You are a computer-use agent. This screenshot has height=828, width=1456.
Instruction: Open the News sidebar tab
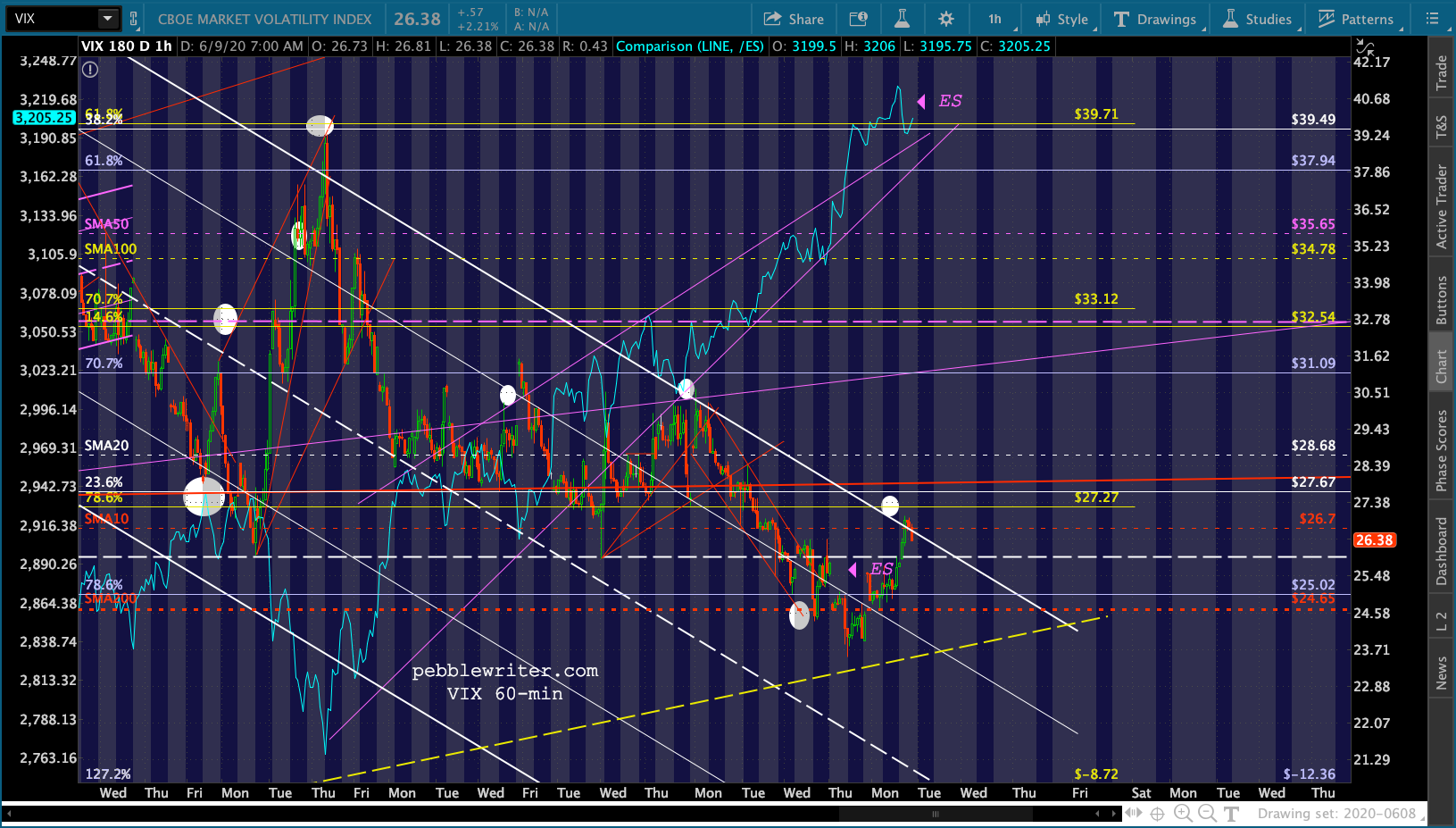point(1442,673)
